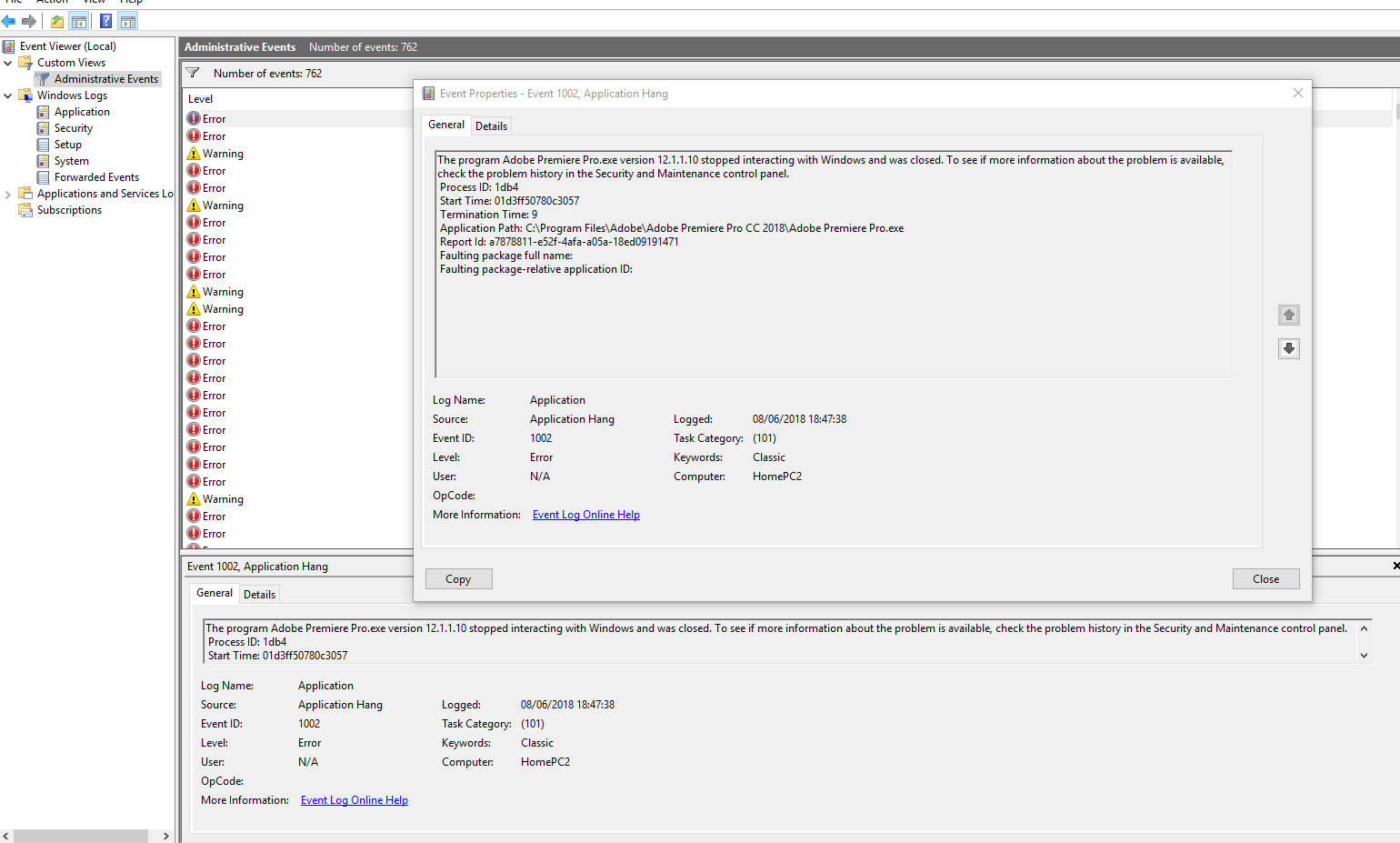The image size is (1400, 843).
Task: Click the Report Id line in the dialog description
Action: [x=559, y=242]
